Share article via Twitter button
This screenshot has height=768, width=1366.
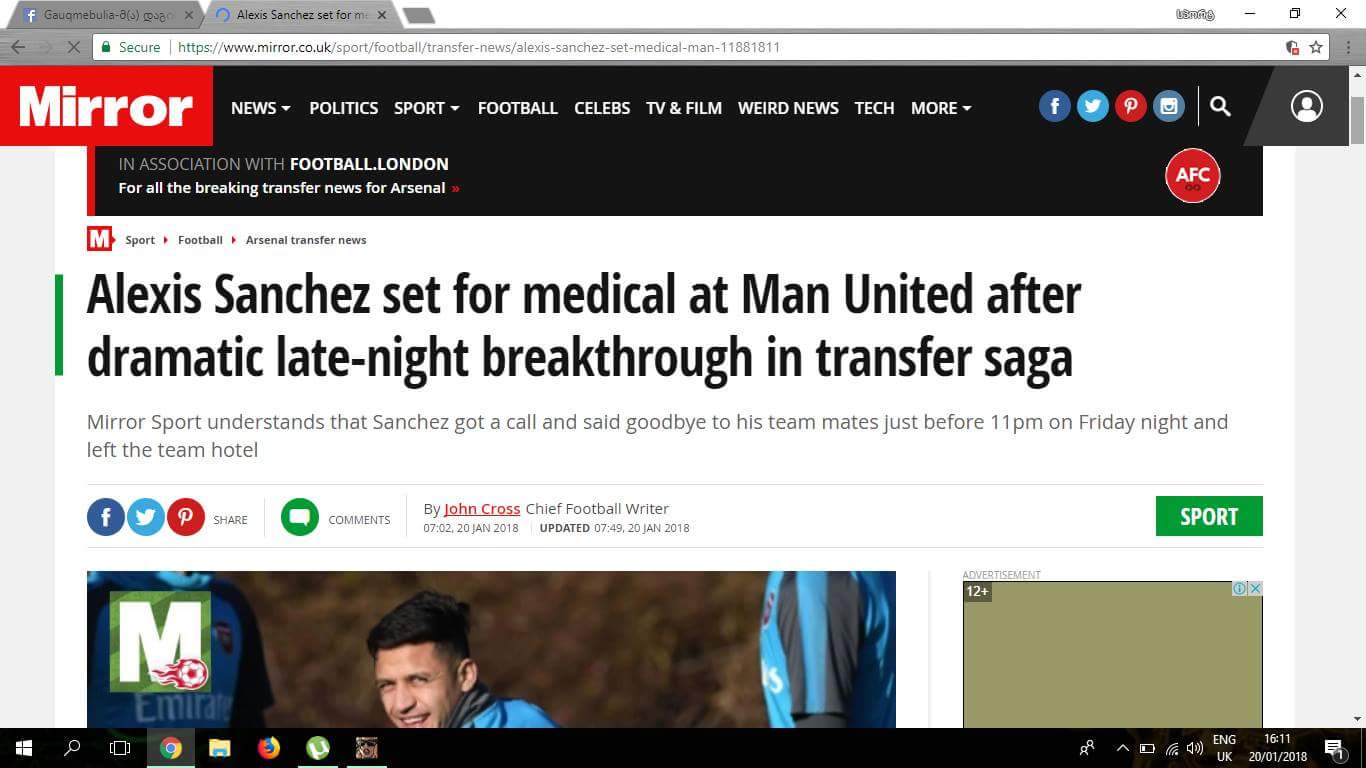[x=146, y=517]
